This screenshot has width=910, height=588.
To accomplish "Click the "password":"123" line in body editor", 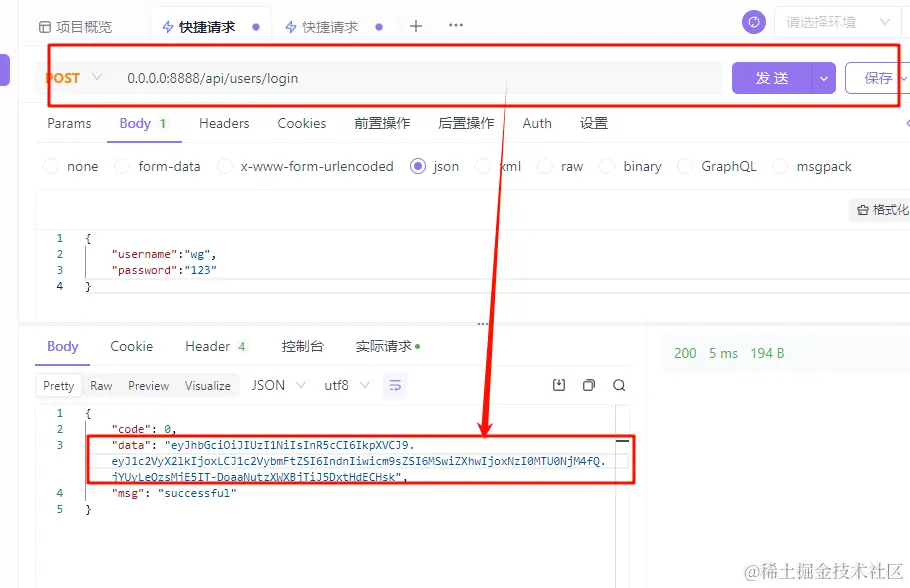I will point(164,270).
